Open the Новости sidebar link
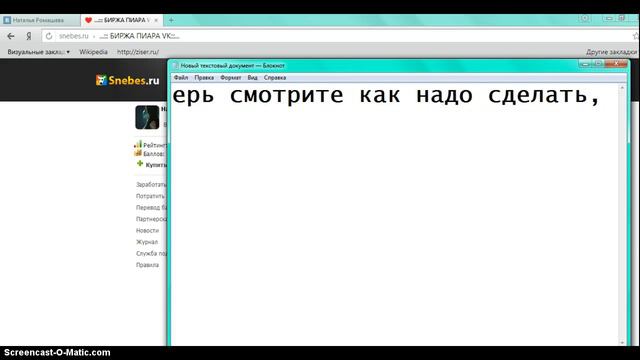 coord(147,230)
